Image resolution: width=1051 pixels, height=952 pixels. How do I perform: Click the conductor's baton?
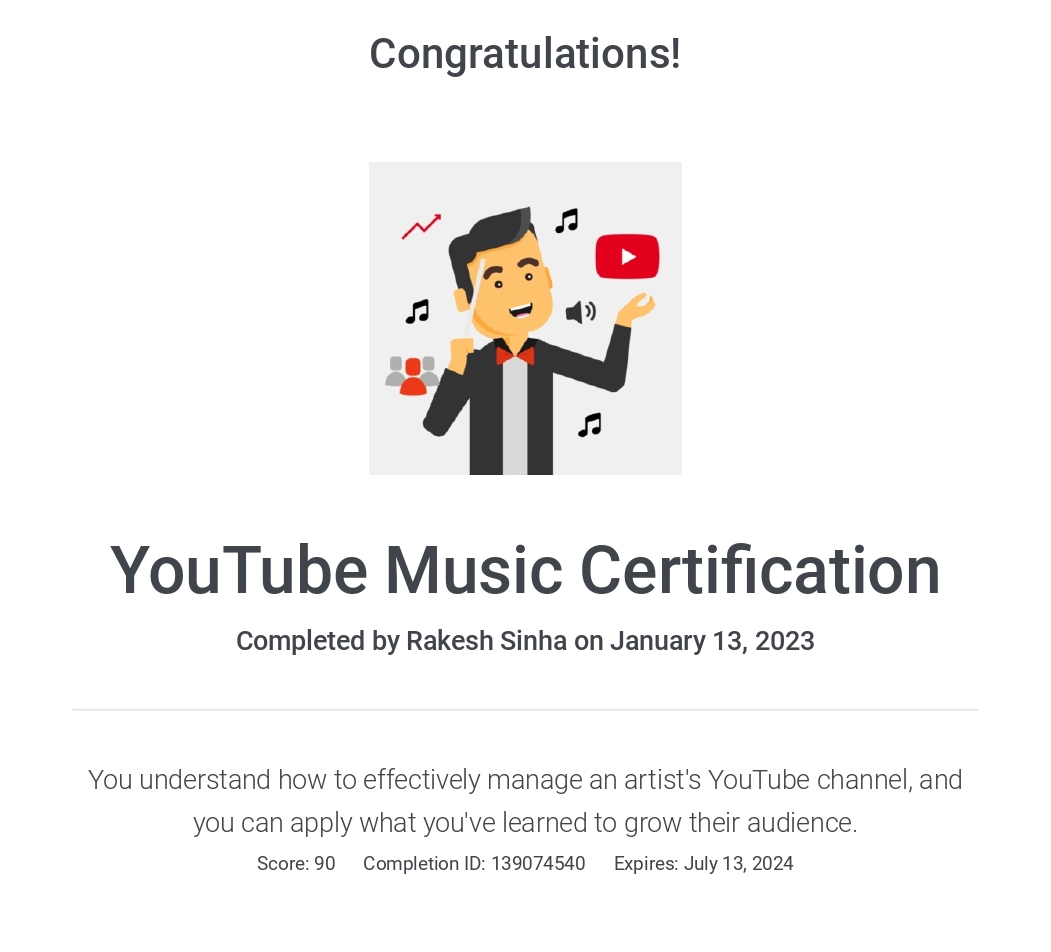pos(474,298)
